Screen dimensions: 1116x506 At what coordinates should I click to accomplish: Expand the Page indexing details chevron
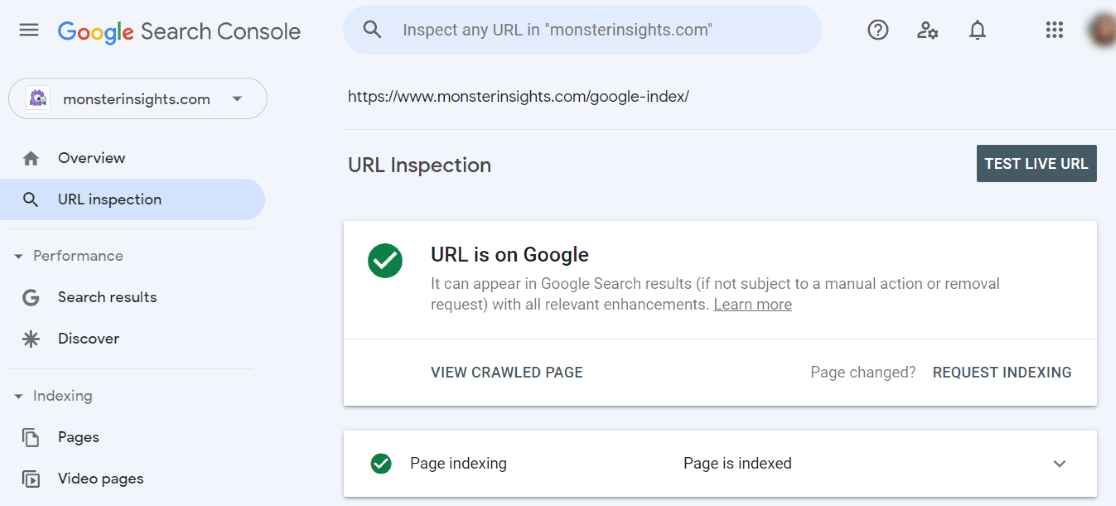click(x=1060, y=464)
